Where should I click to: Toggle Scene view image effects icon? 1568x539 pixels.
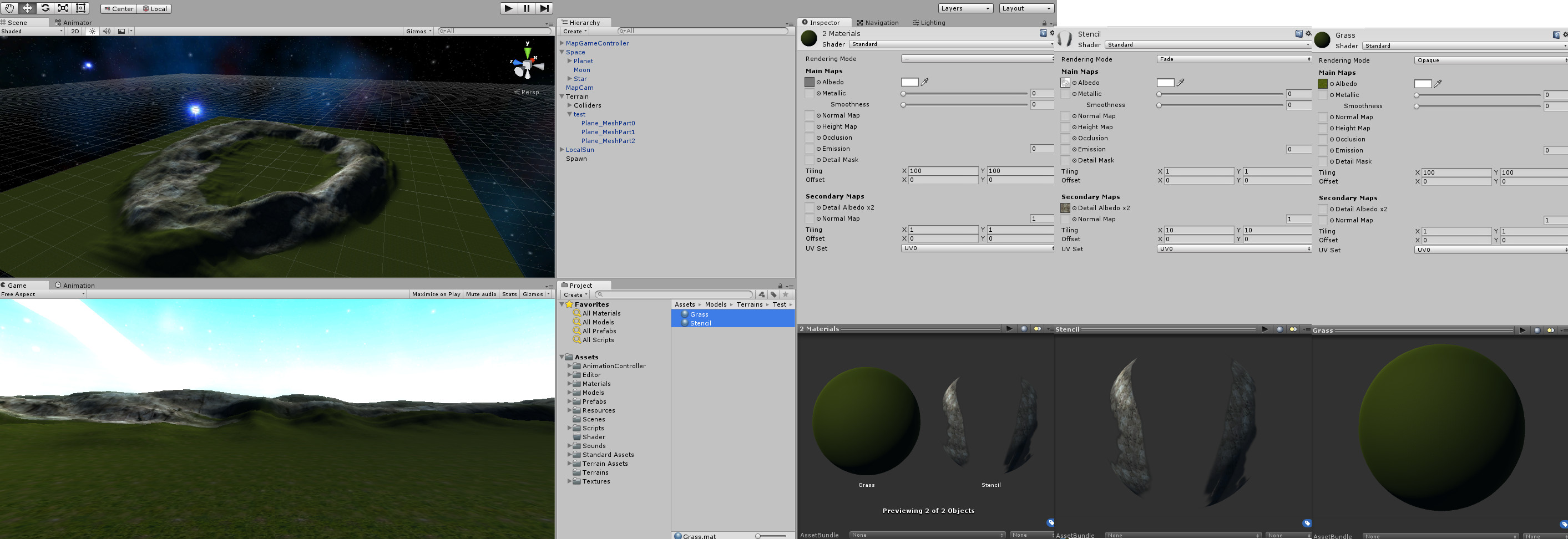point(122,31)
